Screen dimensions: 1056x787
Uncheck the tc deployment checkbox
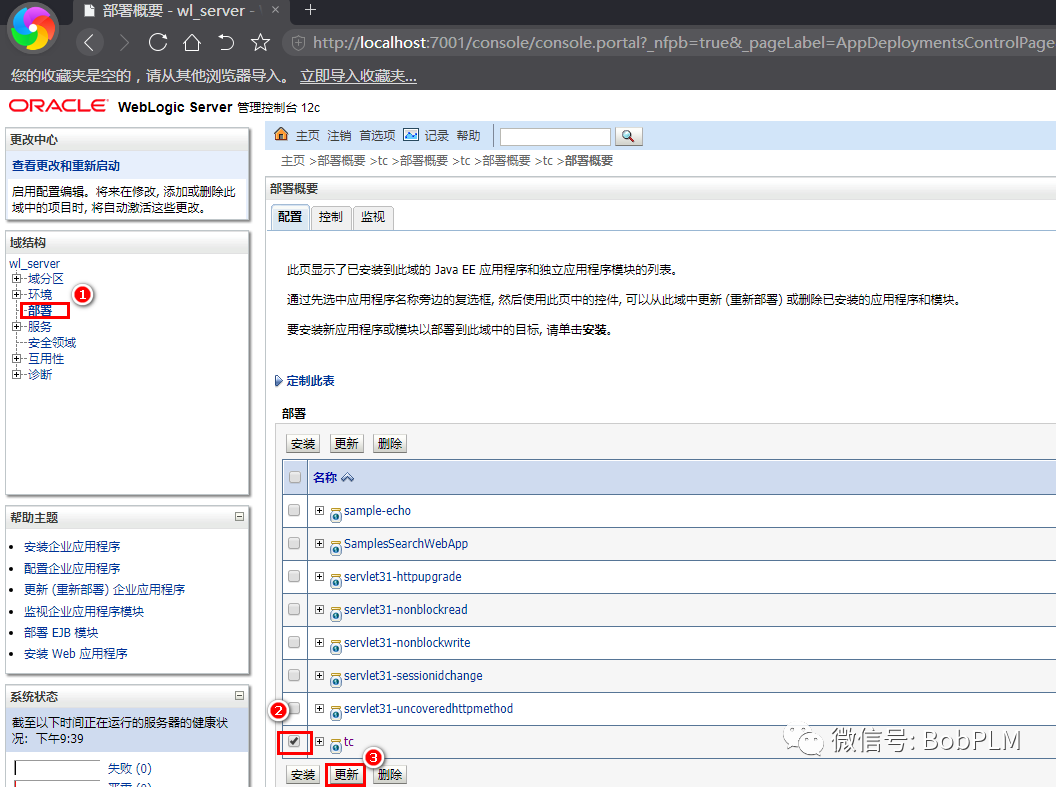tap(294, 741)
